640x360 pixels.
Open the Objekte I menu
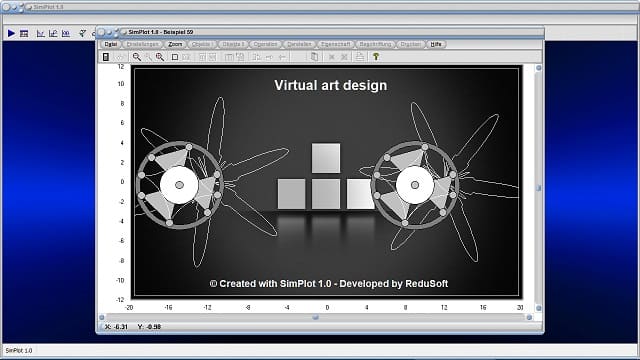point(202,44)
